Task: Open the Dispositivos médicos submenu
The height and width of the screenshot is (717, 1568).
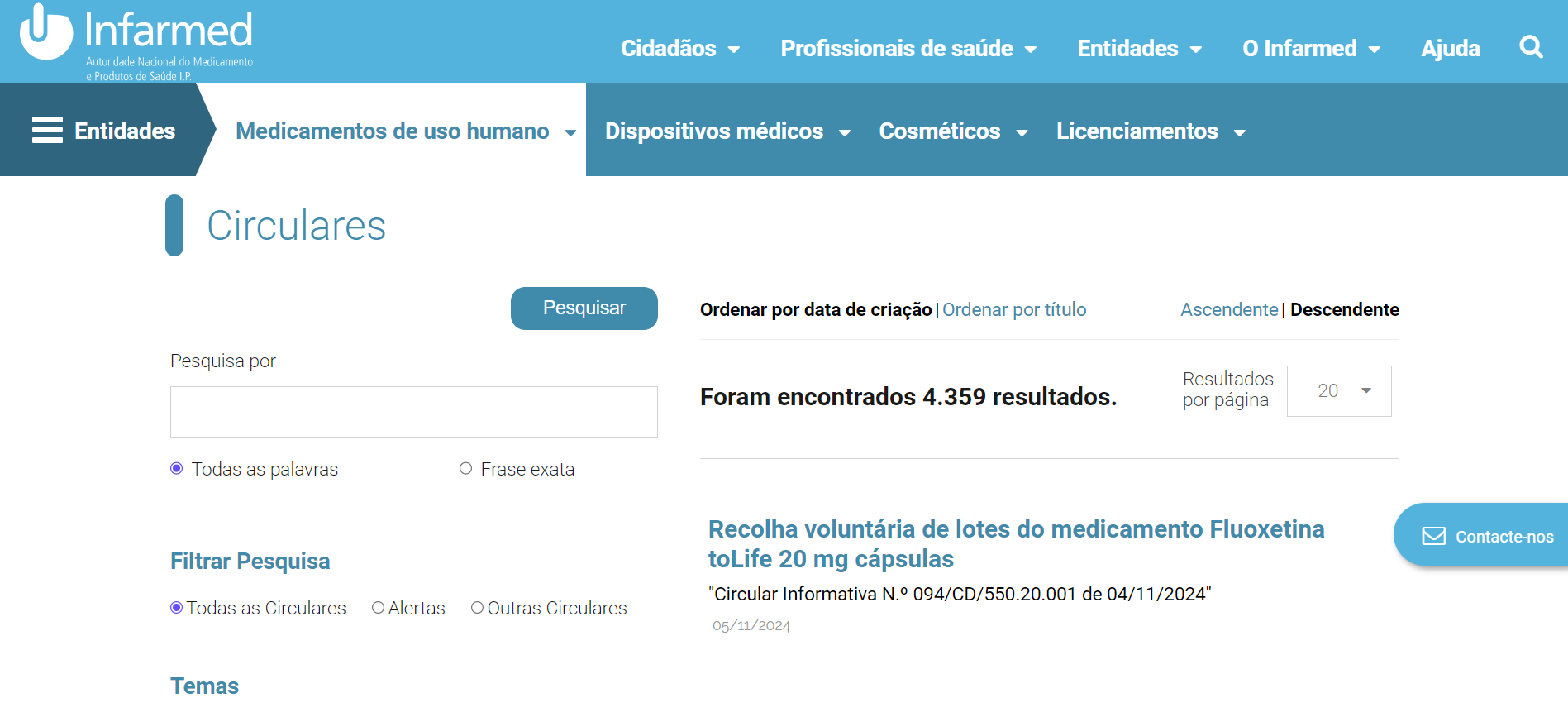Action: coord(727,131)
